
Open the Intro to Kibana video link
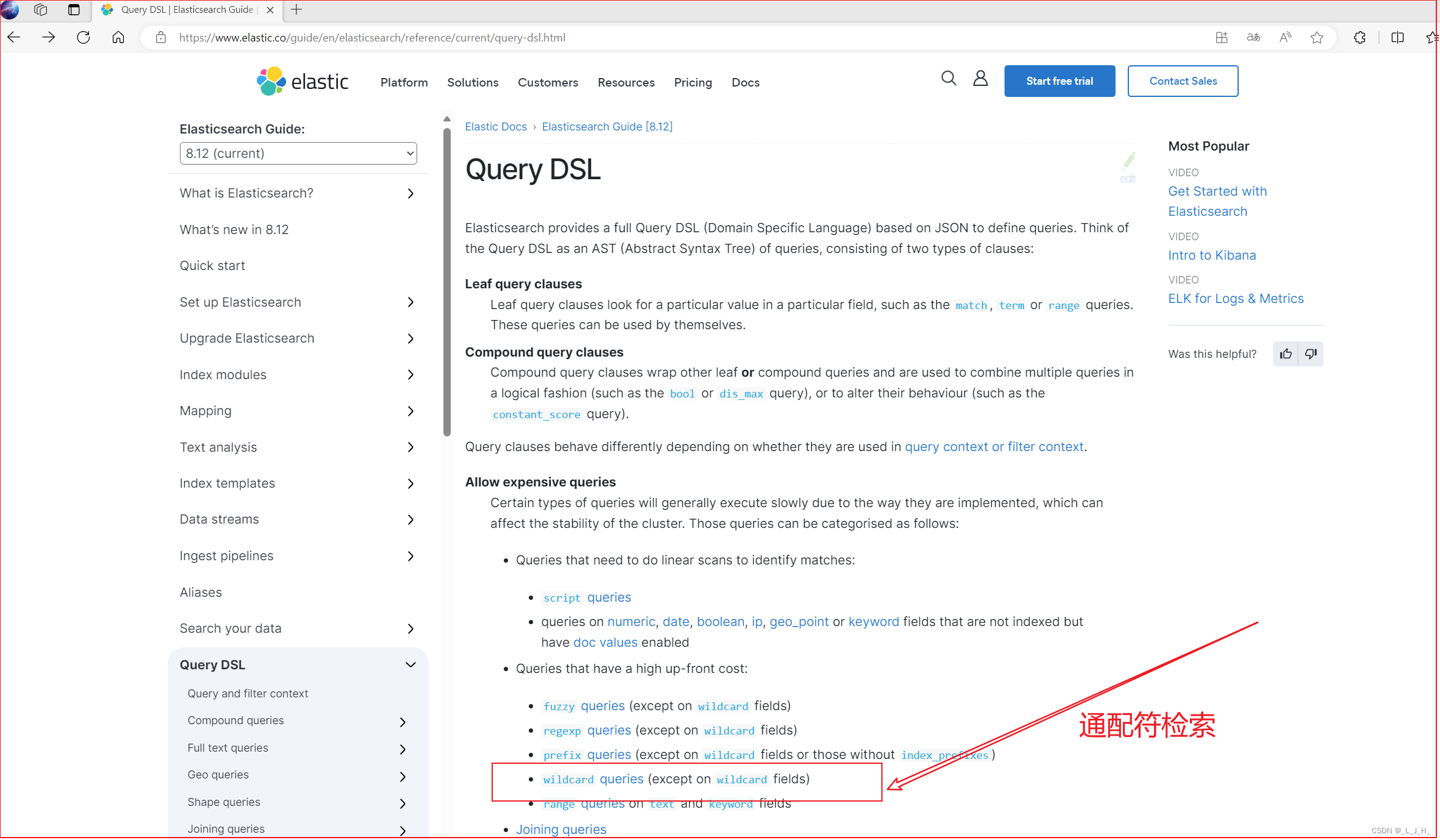pos(1212,255)
